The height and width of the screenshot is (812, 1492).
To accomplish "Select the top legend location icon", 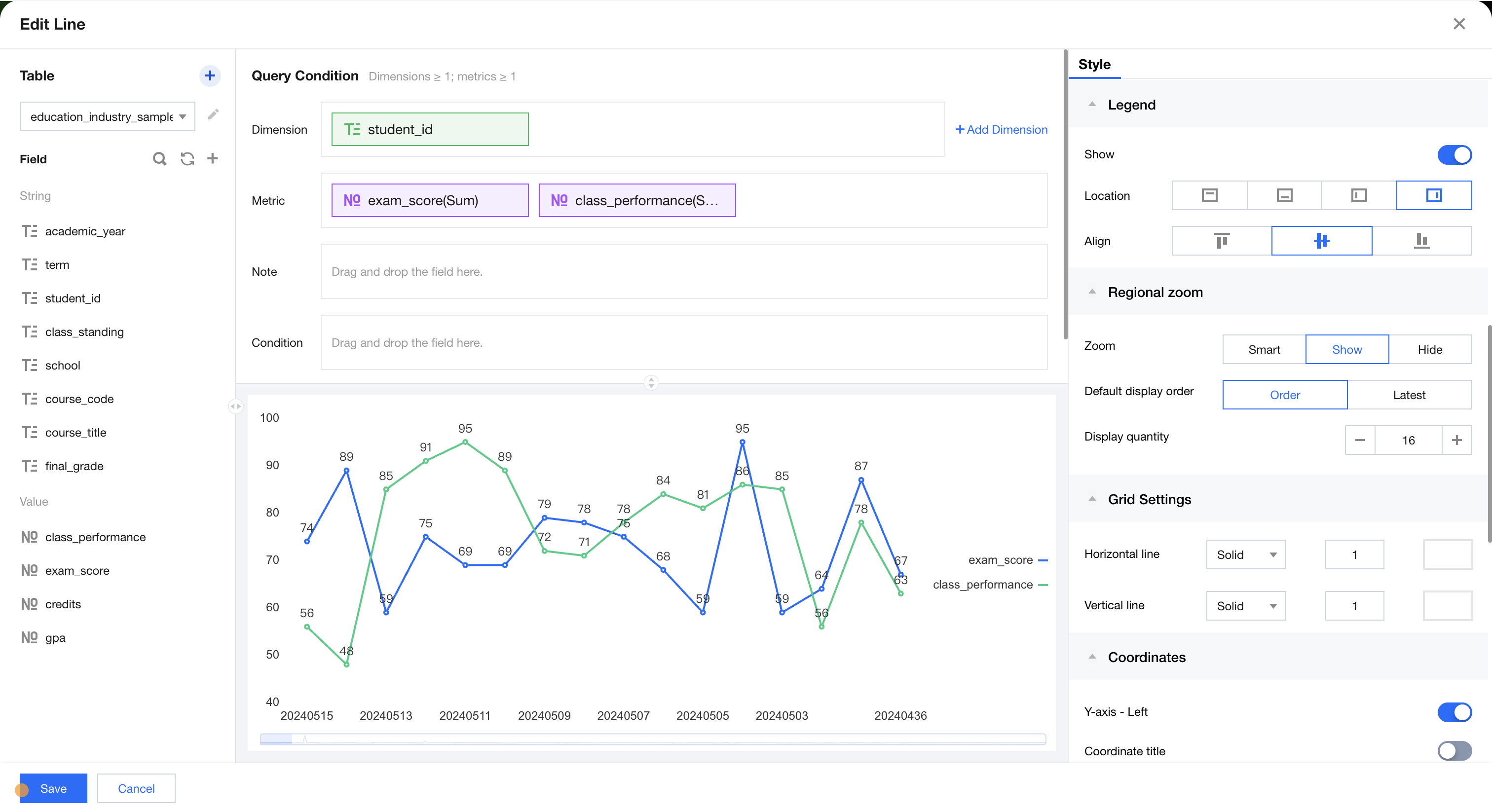I will (1209, 196).
